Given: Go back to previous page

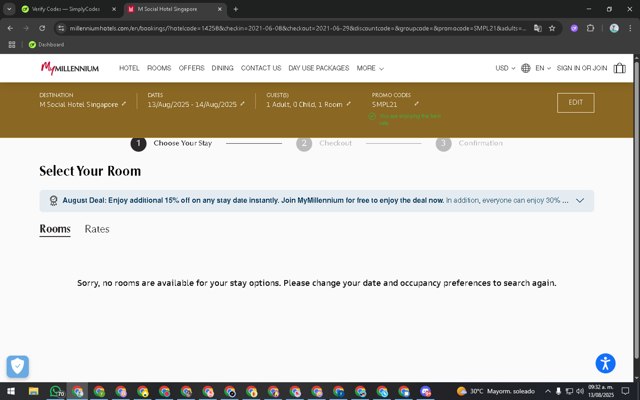Looking at the screenshot, I should pos(10,28).
